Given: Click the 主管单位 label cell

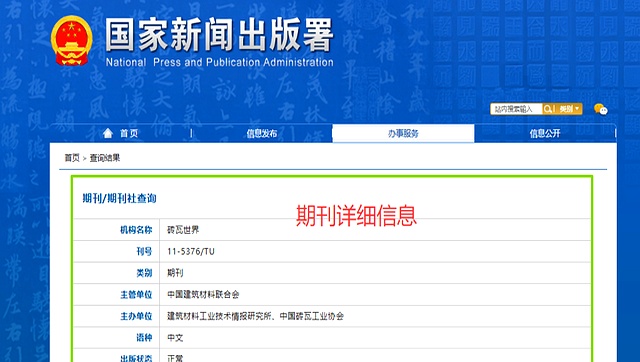Looking at the screenshot, I should click(x=116, y=295).
